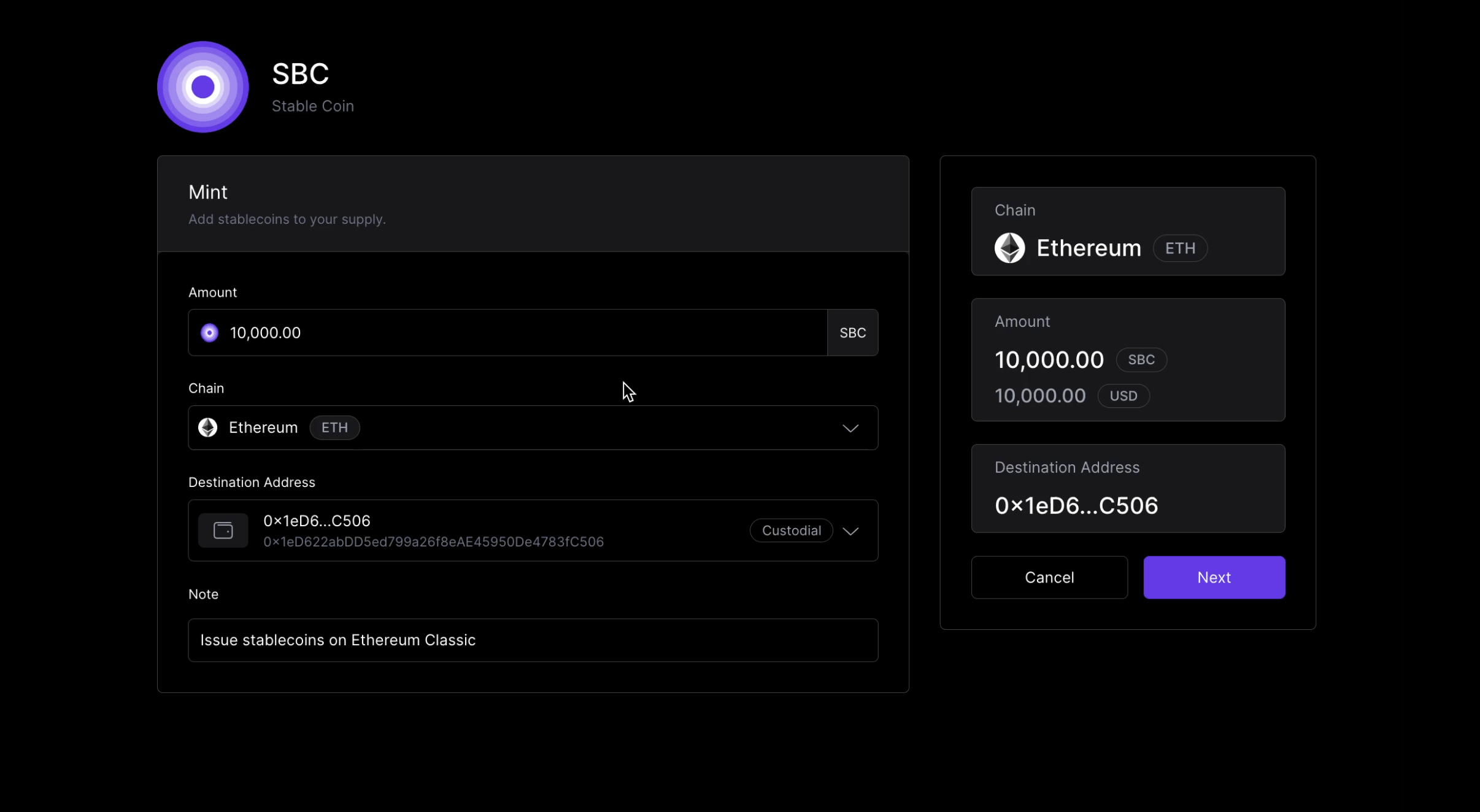Click the large SBC coin logo
The width and height of the screenshot is (1480, 812).
coord(202,87)
